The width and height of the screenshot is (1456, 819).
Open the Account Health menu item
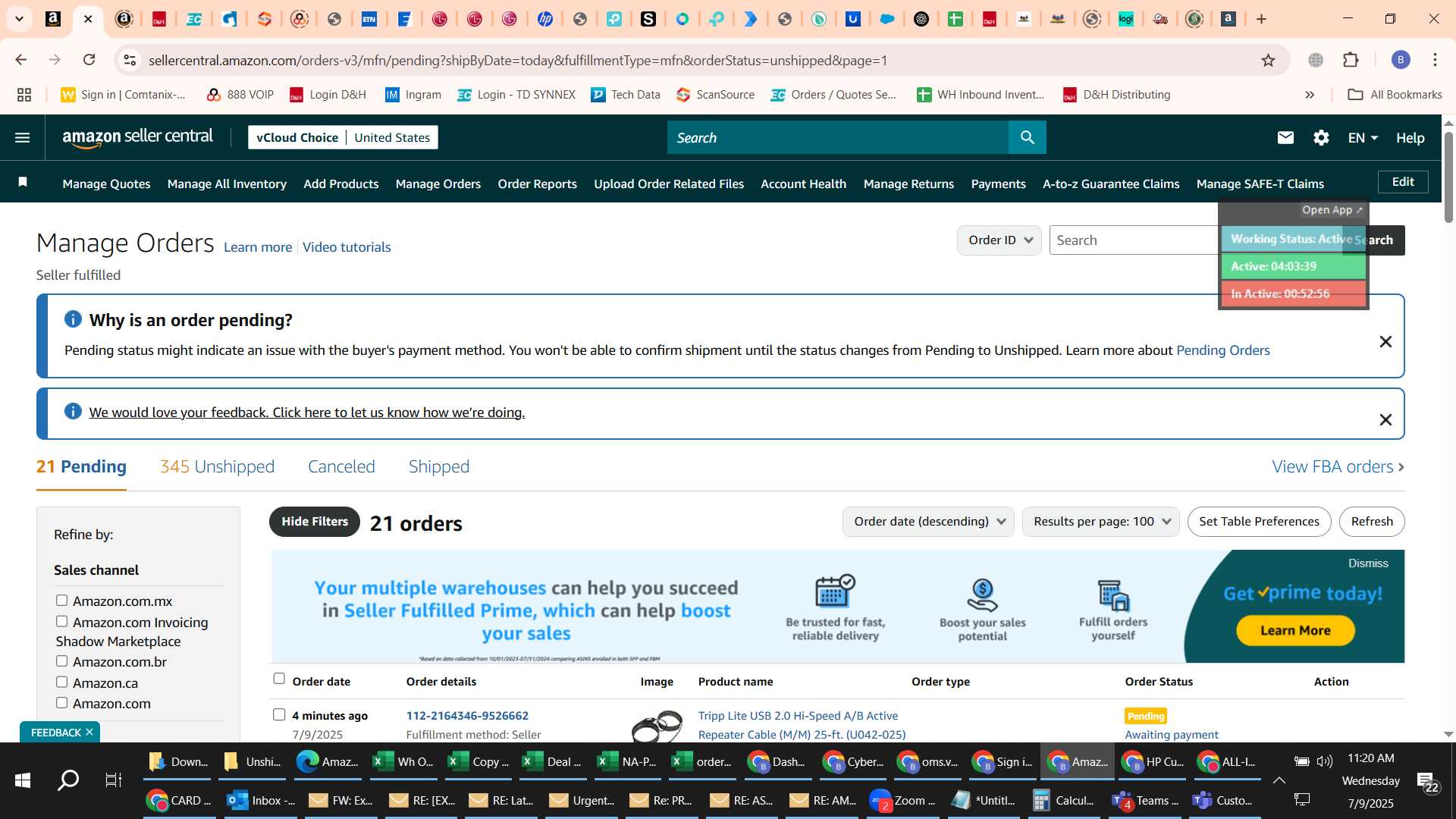[x=803, y=184]
